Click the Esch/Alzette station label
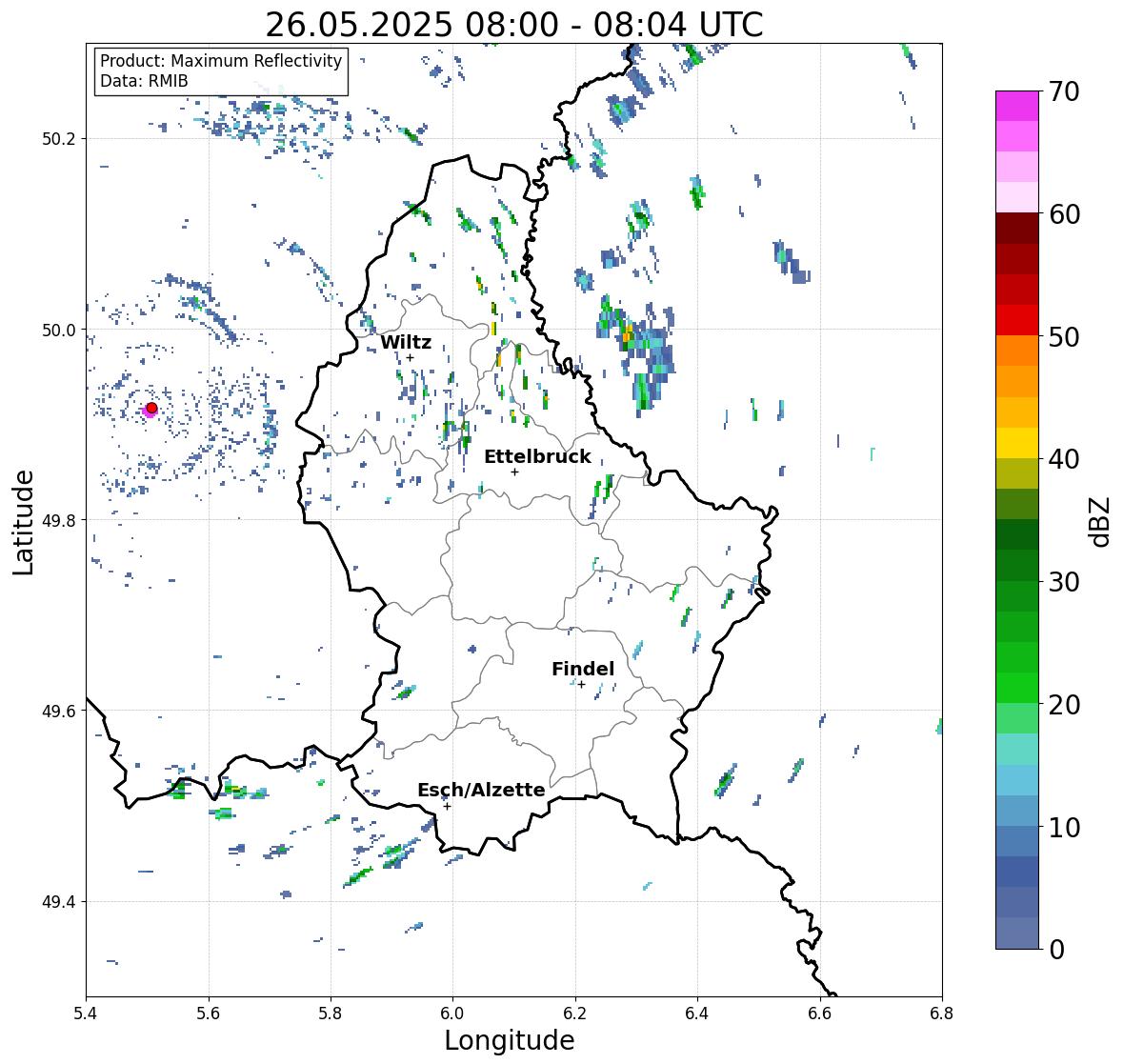Image resolution: width=1123 pixels, height=1064 pixels. coord(481,790)
